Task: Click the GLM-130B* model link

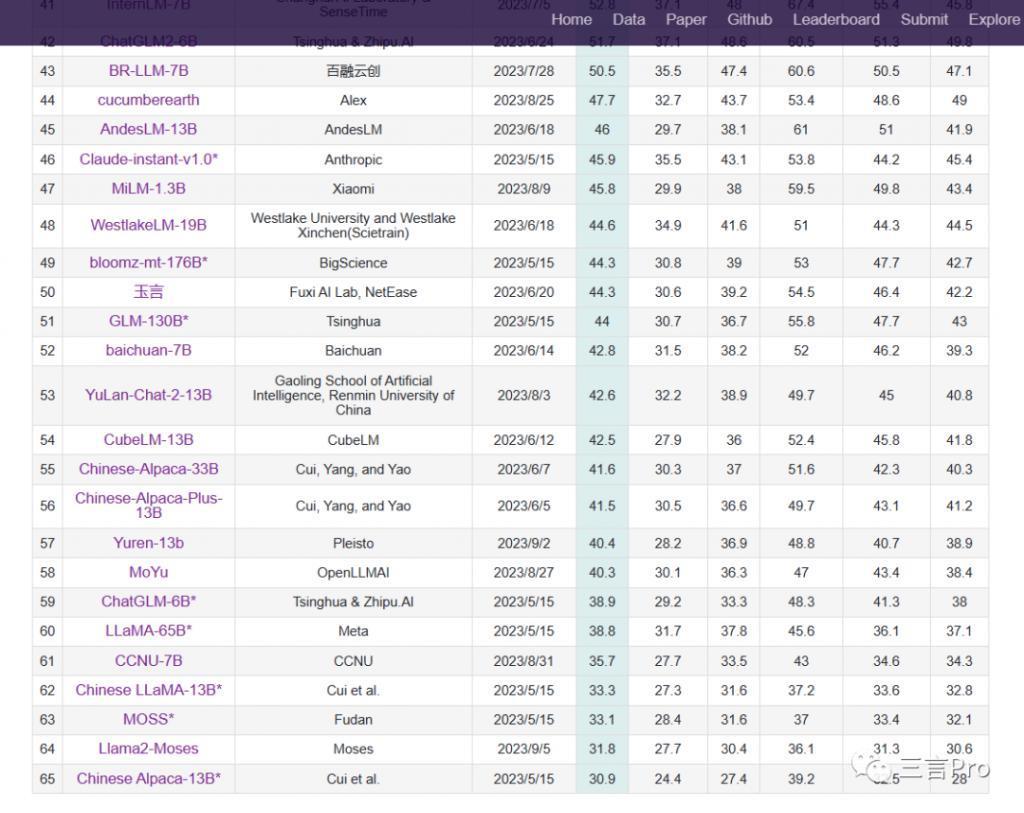Action: point(148,321)
